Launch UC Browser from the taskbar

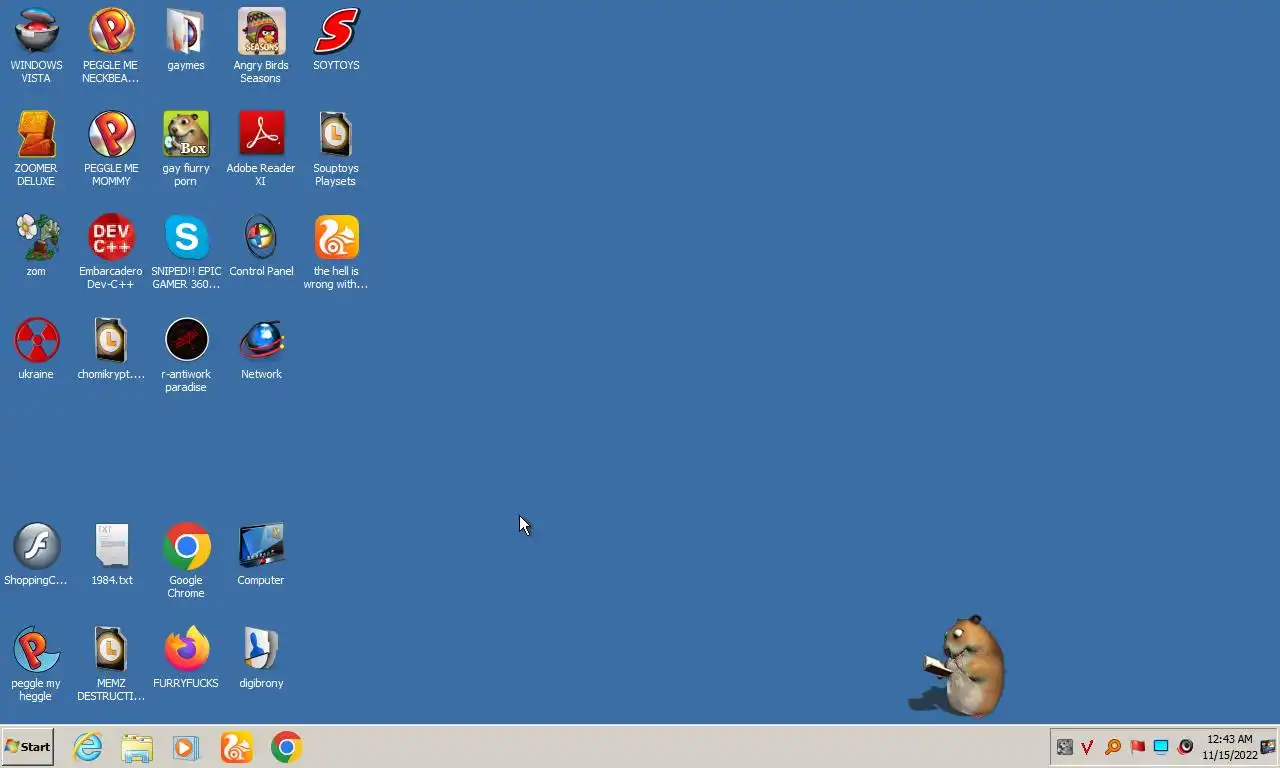click(237, 747)
